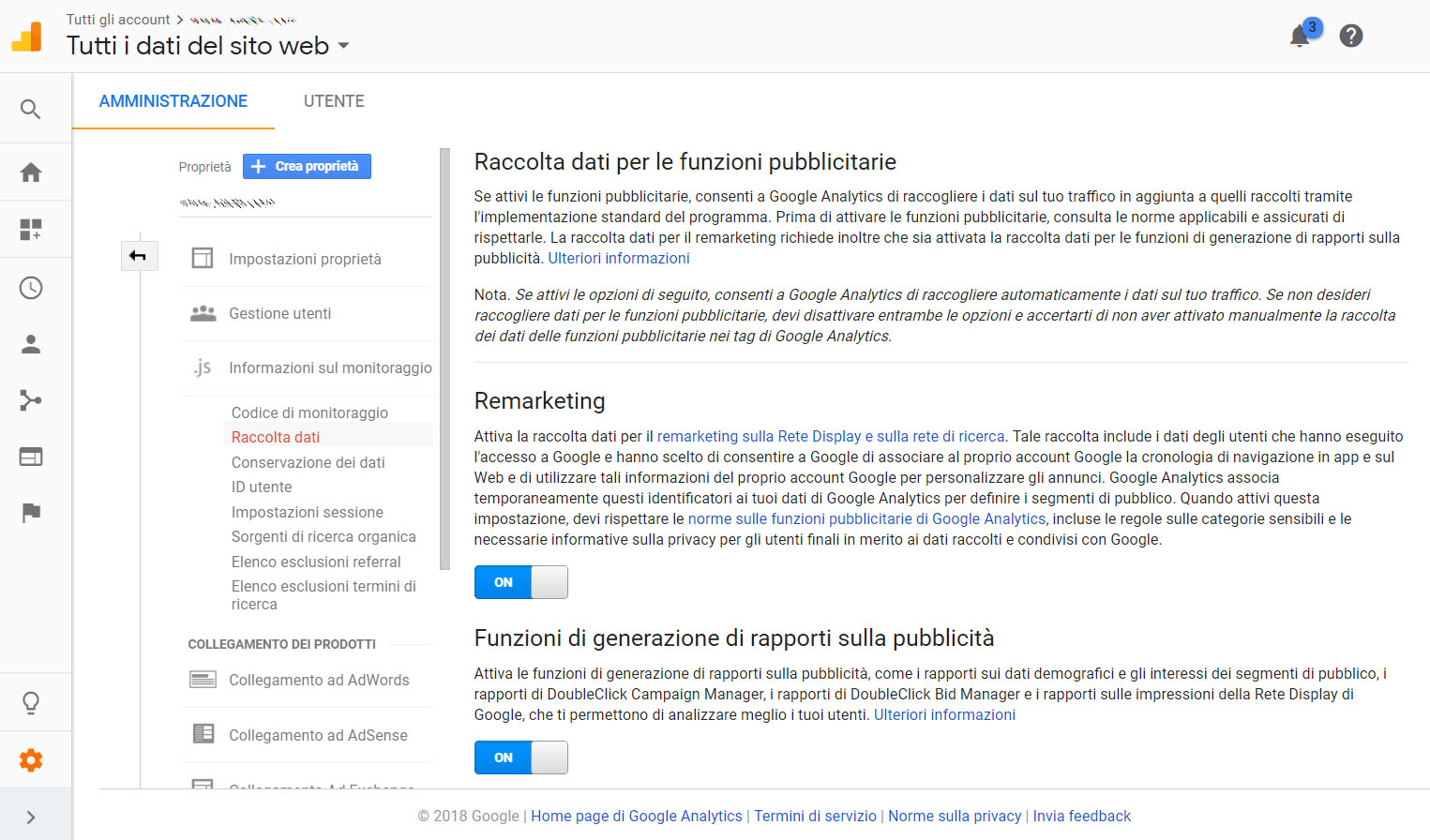The height and width of the screenshot is (840, 1430).
Task: Collapse Informazioni sul monitoraggio section
Action: pos(330,367)
